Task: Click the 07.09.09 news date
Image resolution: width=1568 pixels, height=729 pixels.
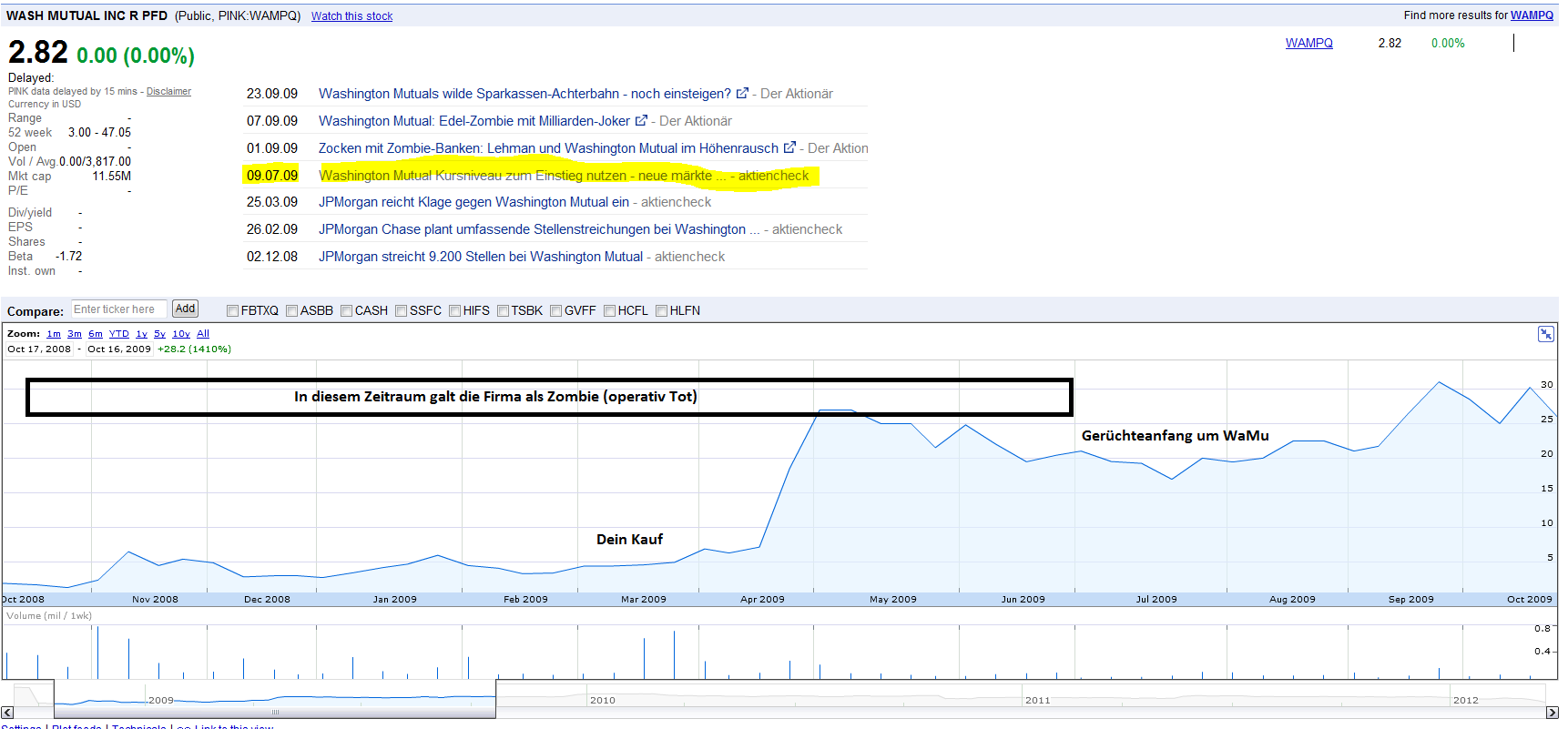Action: point(272,121)
